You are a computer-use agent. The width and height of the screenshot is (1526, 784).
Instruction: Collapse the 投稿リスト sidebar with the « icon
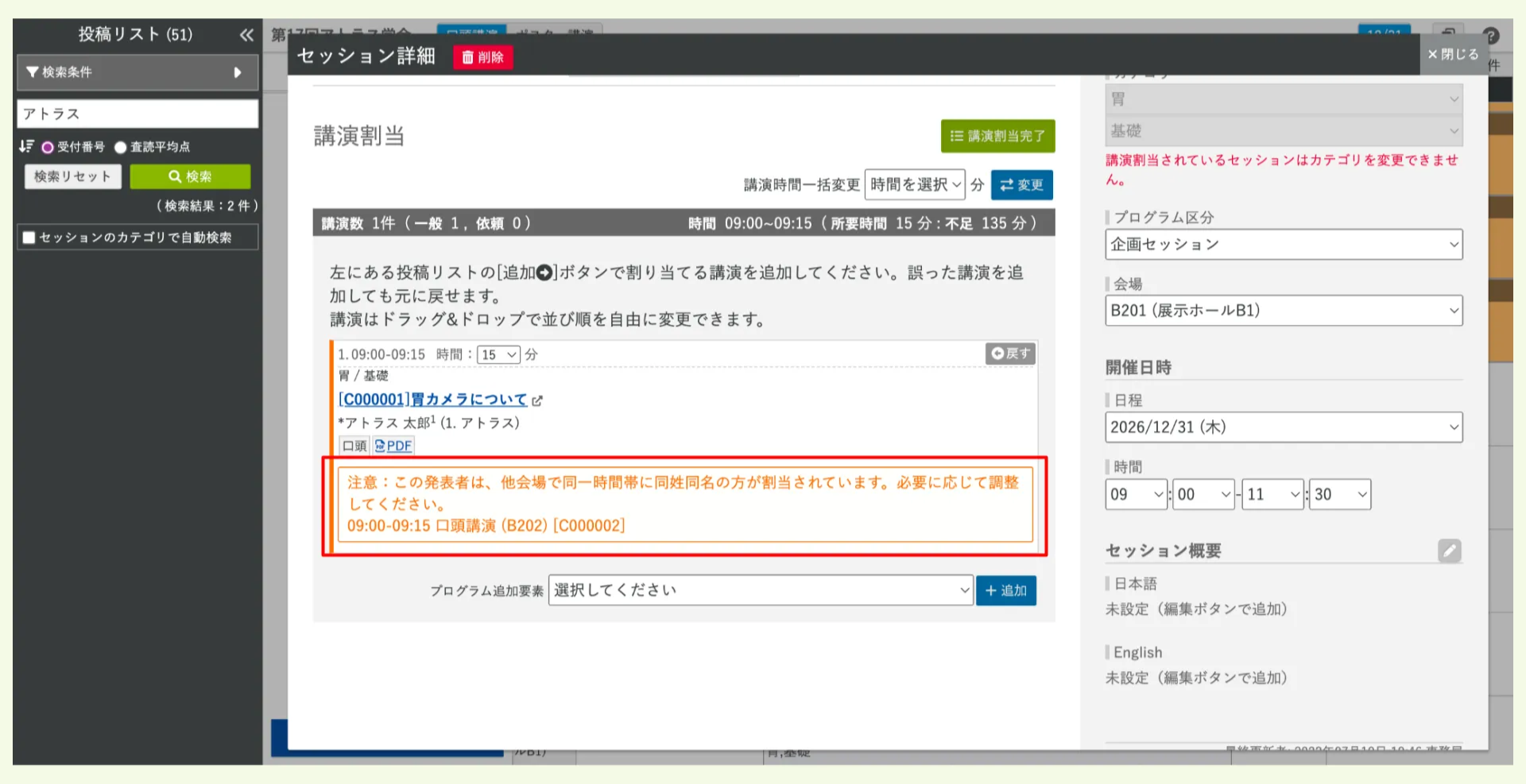246,35
